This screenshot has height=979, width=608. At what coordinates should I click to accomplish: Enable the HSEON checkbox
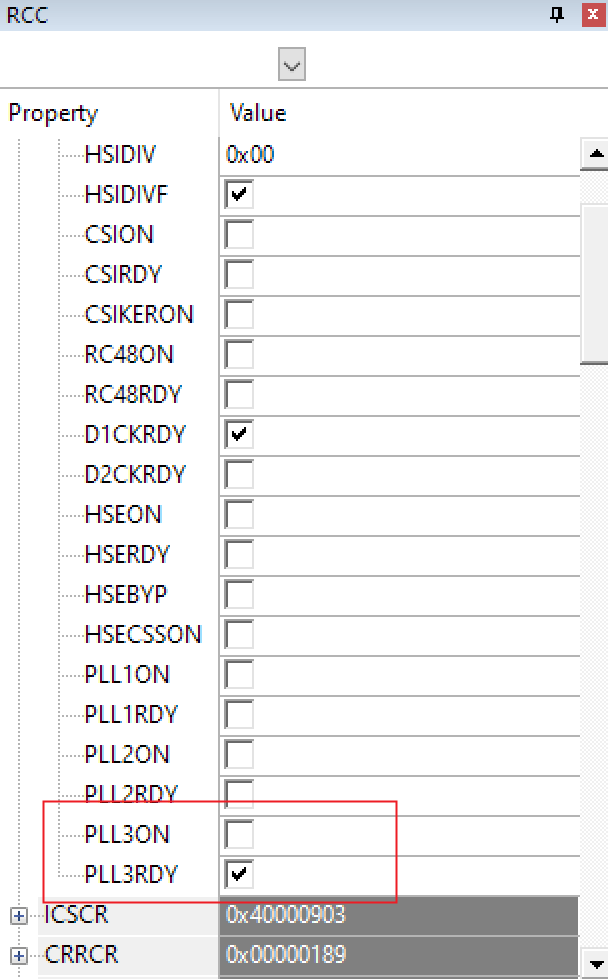coord(239,514)
